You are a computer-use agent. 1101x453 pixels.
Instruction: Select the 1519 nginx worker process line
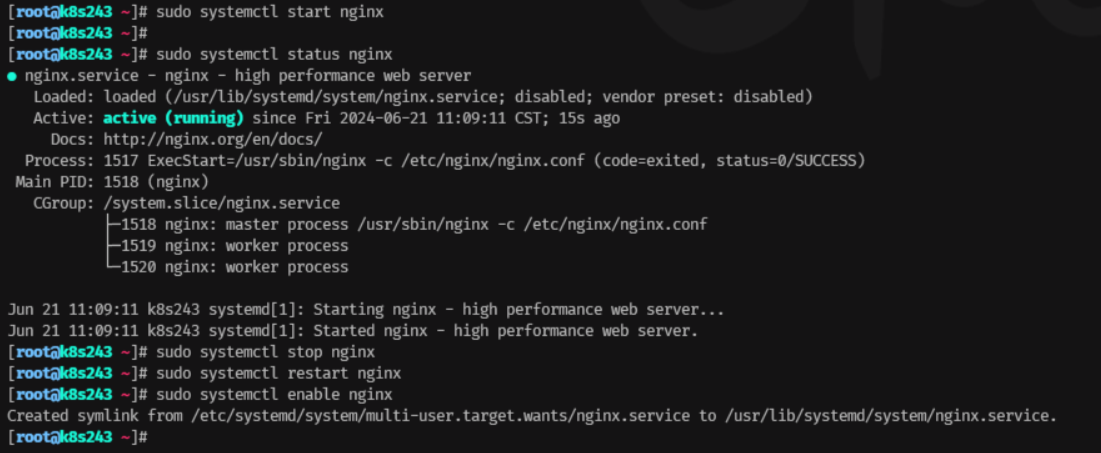click(x=226, y=246)
